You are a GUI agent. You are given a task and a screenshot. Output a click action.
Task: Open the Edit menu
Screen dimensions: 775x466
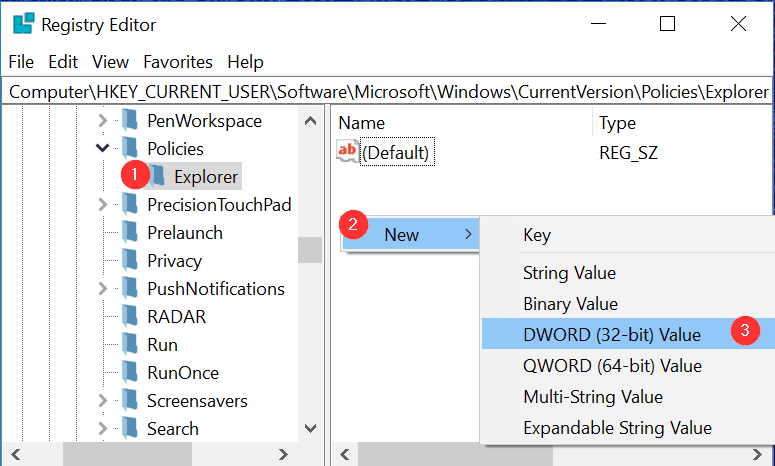(63, 62)
